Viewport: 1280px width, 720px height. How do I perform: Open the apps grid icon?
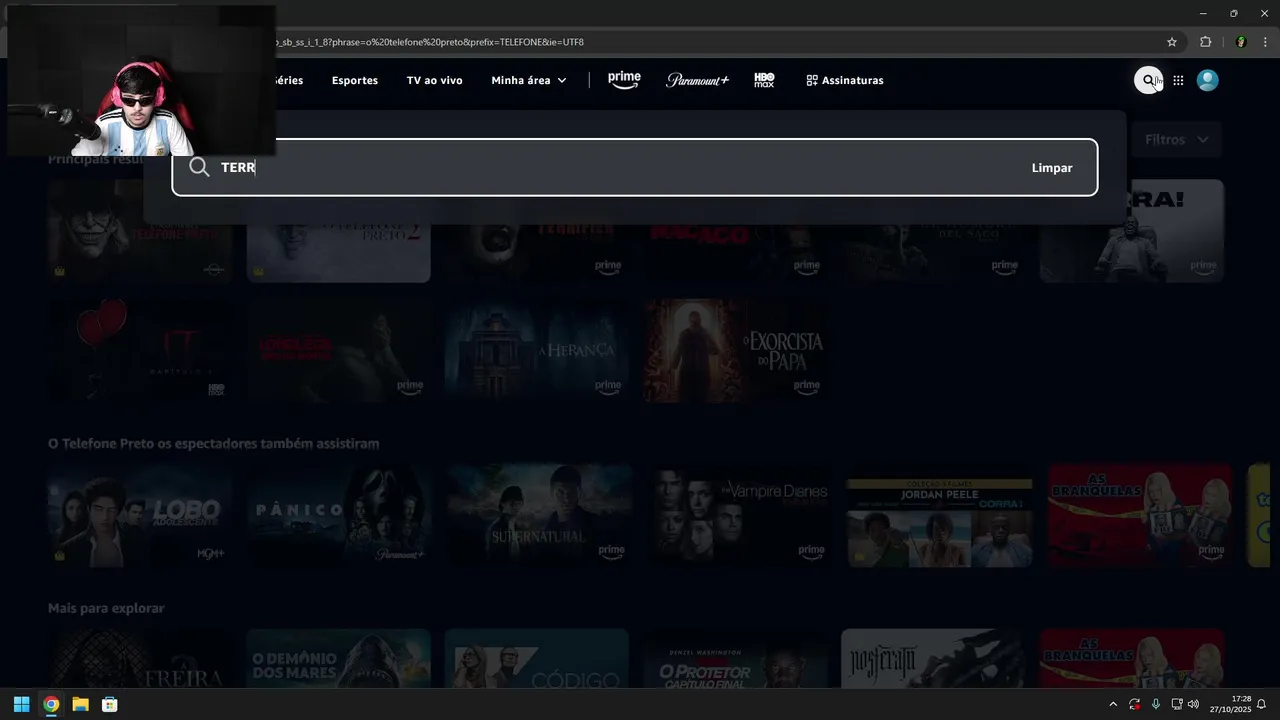pos(1178,80)
